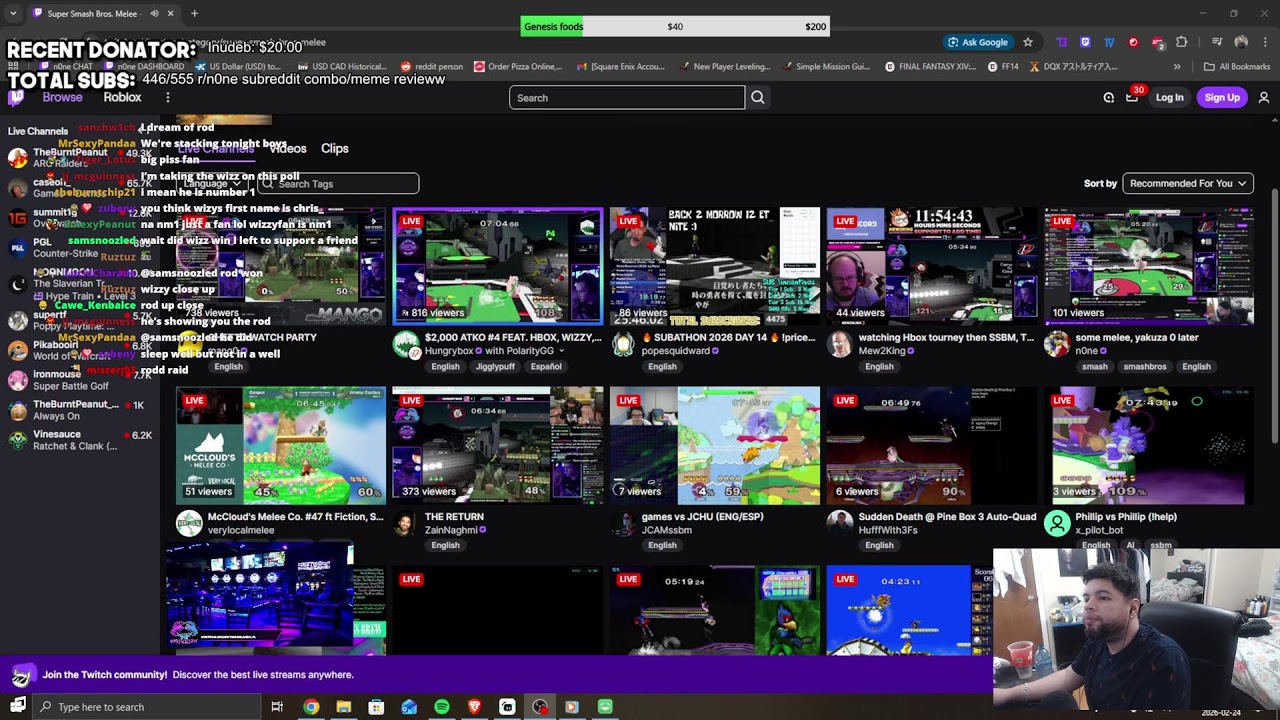
Task: Switch to the Clips tab
Action: pos(334,148)
